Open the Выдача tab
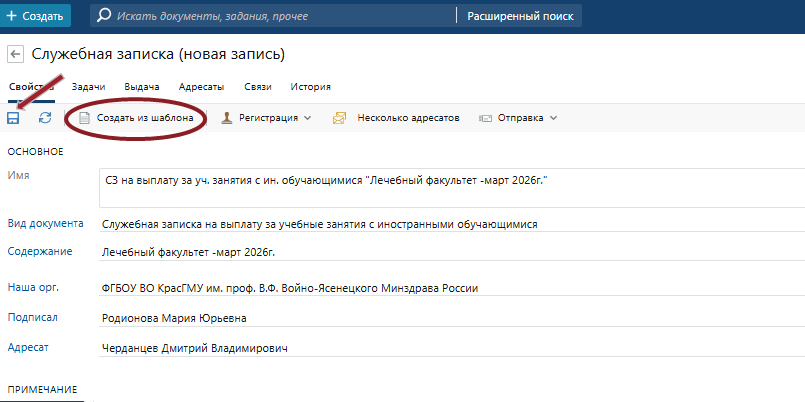 [142, 87]
